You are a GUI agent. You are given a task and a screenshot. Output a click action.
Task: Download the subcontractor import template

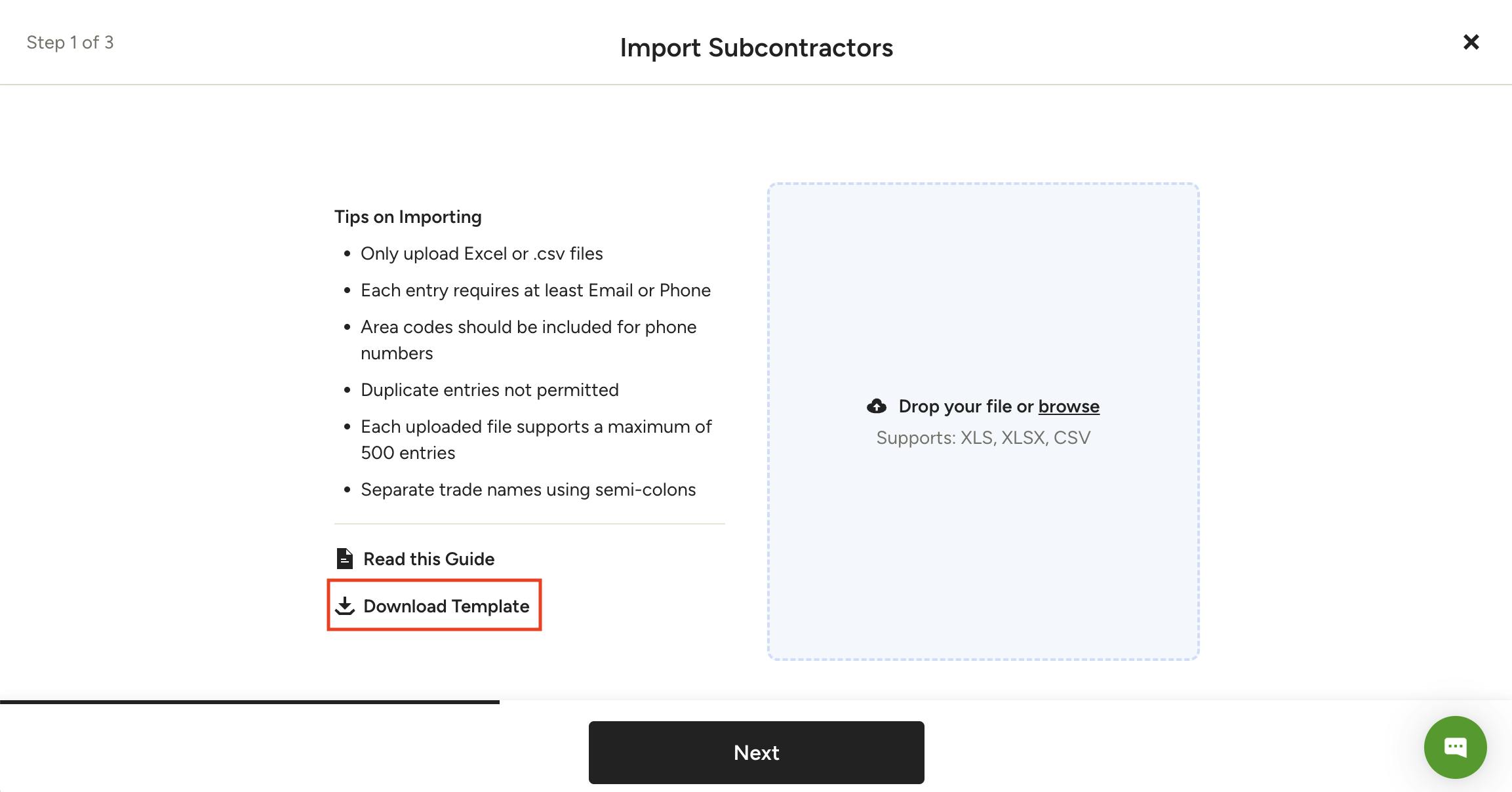[446, 606]
